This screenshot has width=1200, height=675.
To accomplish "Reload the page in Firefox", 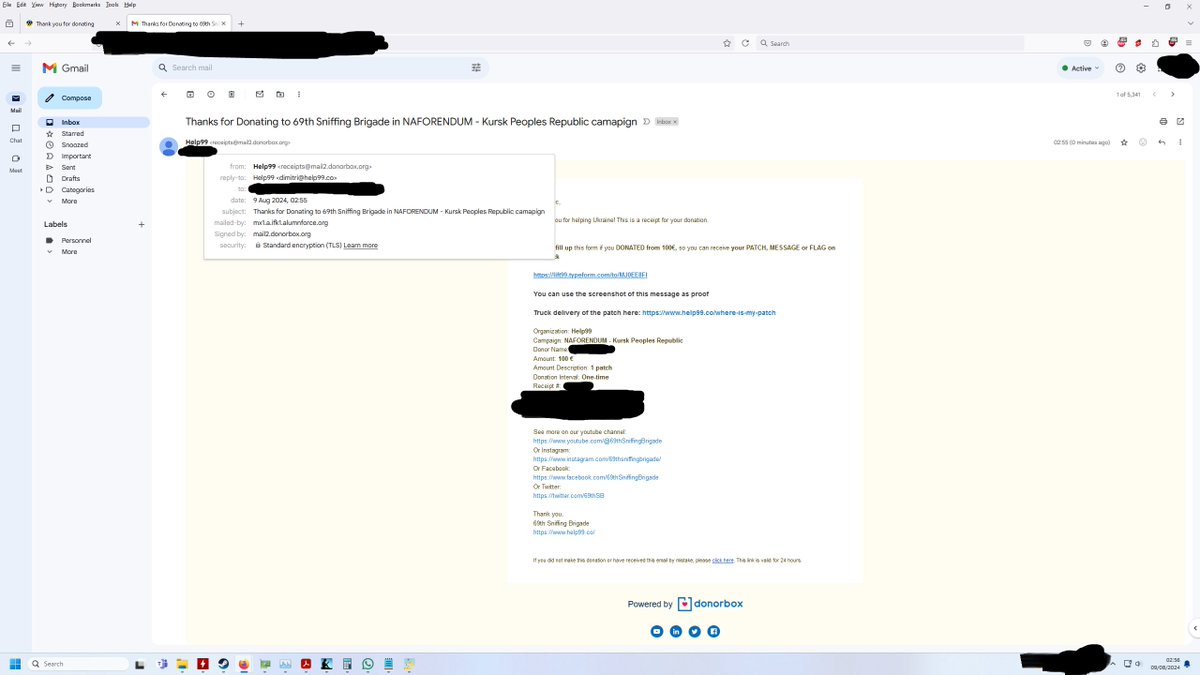I will pyautogui.click(x=745, y=43).
